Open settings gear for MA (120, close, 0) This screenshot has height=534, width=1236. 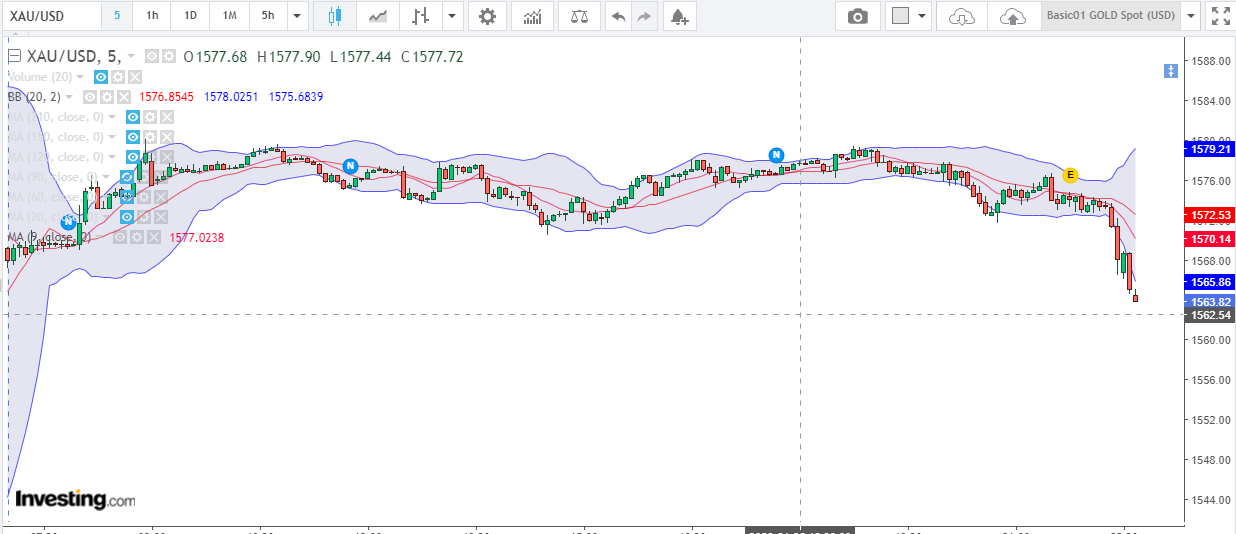coord(149,157)
